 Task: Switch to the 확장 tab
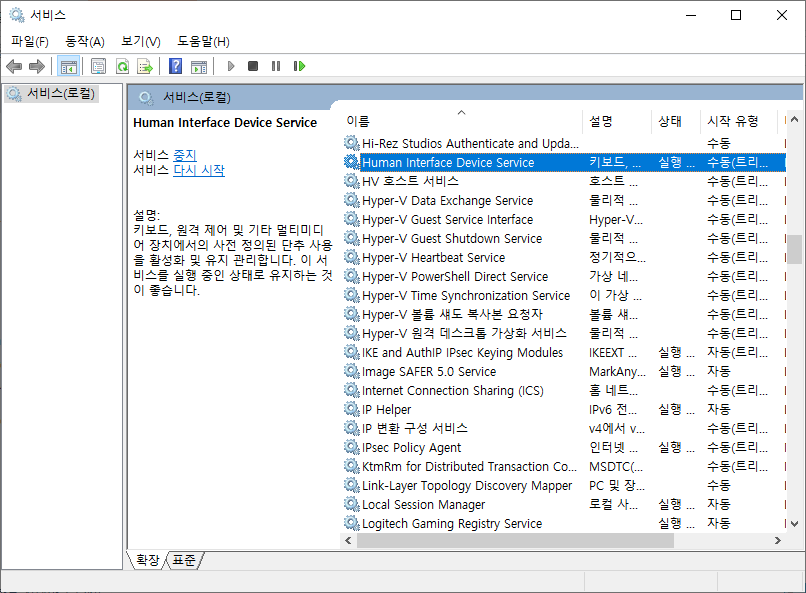coord(148,560)
